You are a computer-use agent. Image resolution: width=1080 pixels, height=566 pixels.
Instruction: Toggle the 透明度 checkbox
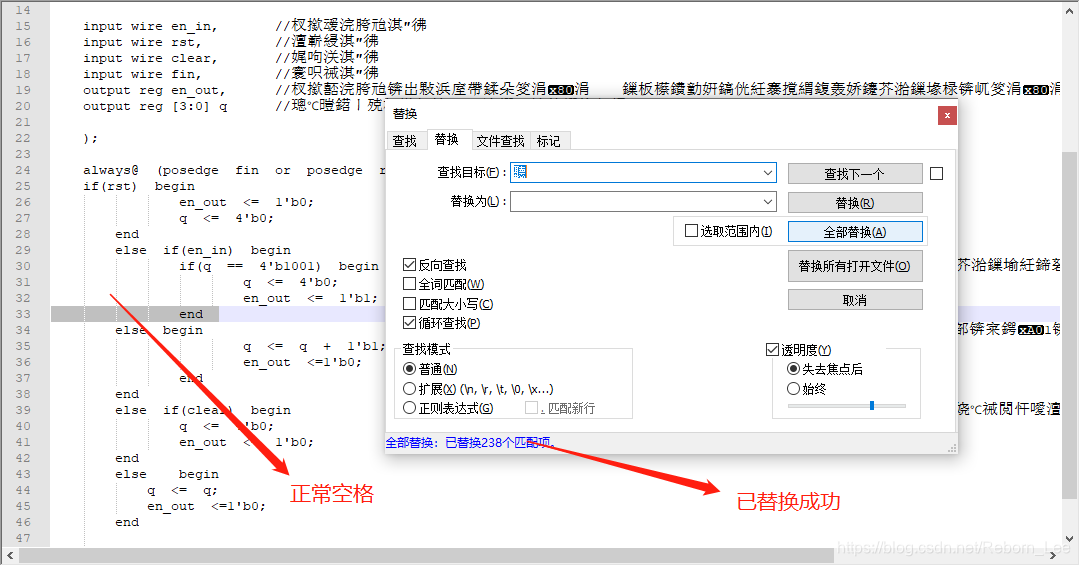tap(772, 350)
